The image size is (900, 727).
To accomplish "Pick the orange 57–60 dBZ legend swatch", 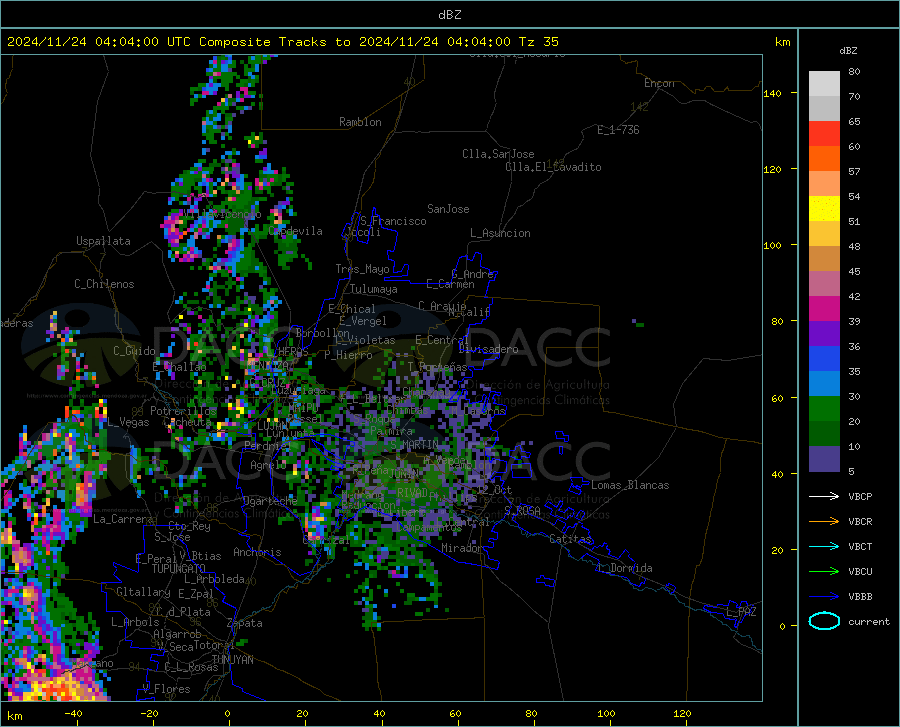I will [824, 159].
